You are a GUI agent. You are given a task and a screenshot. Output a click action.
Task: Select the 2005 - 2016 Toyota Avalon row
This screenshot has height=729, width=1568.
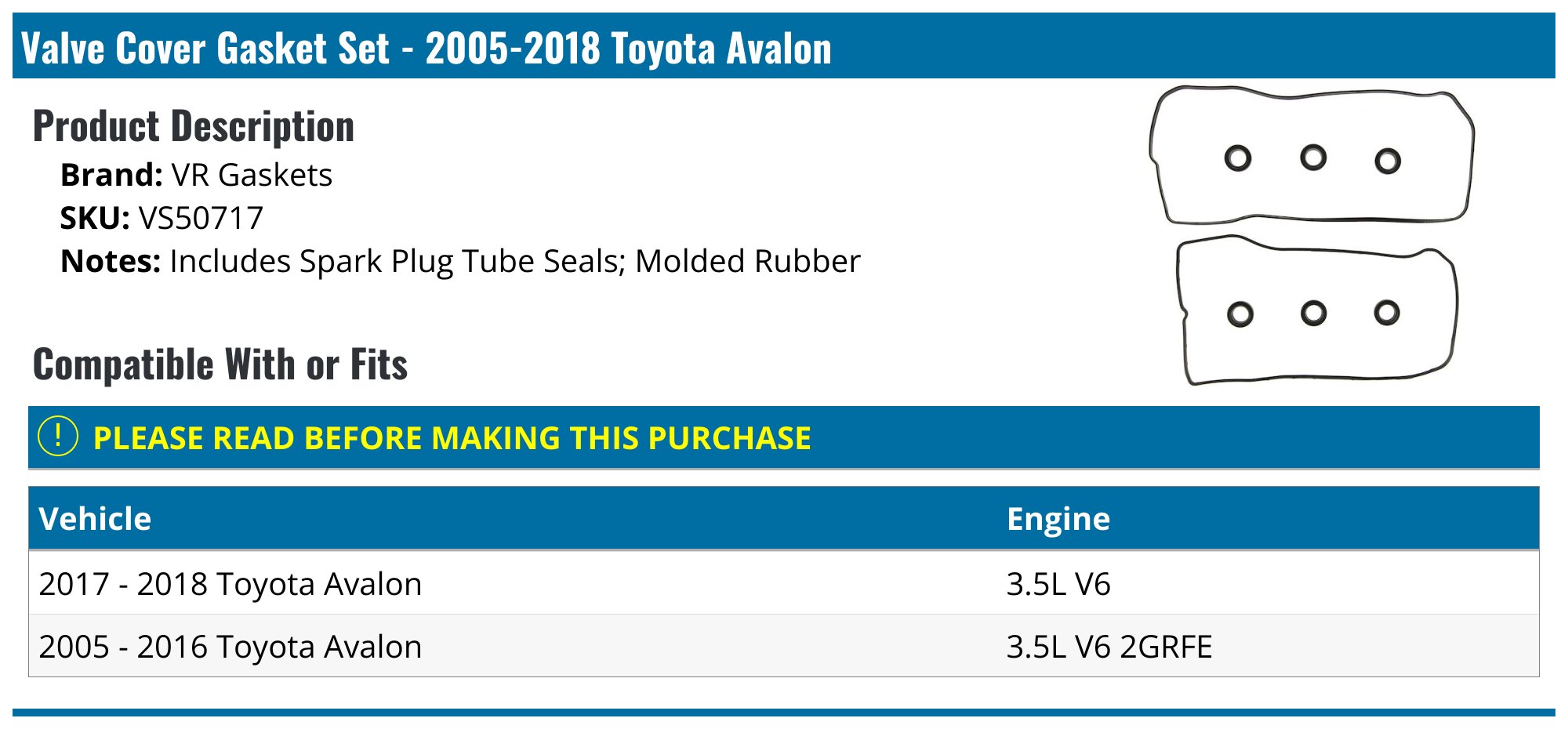(x=230, y=647)
